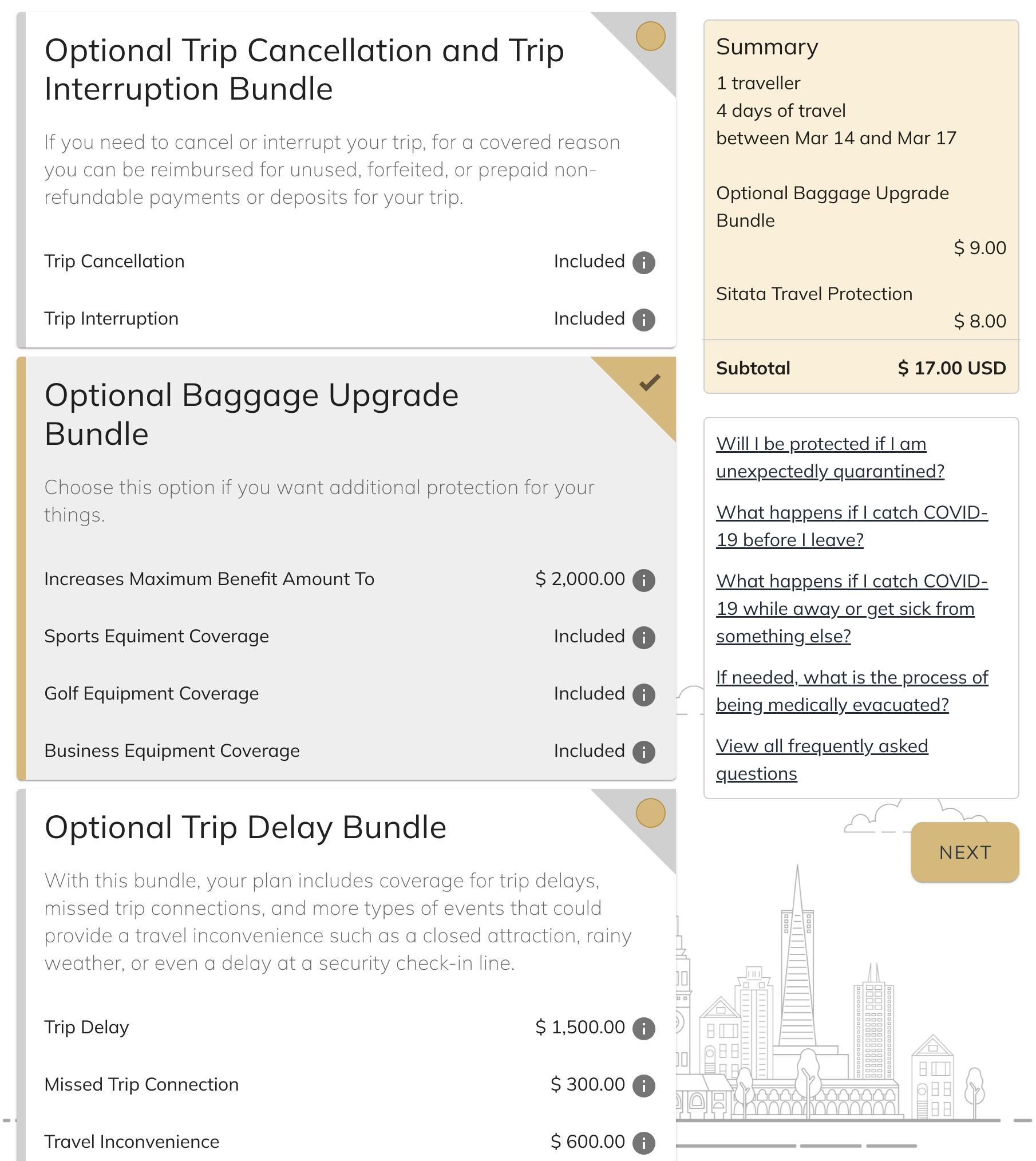This screenshot has width=1036, height=1161.
Task: Show info for Increases Maximum Benefit Amount
Action: coord(643,580)
